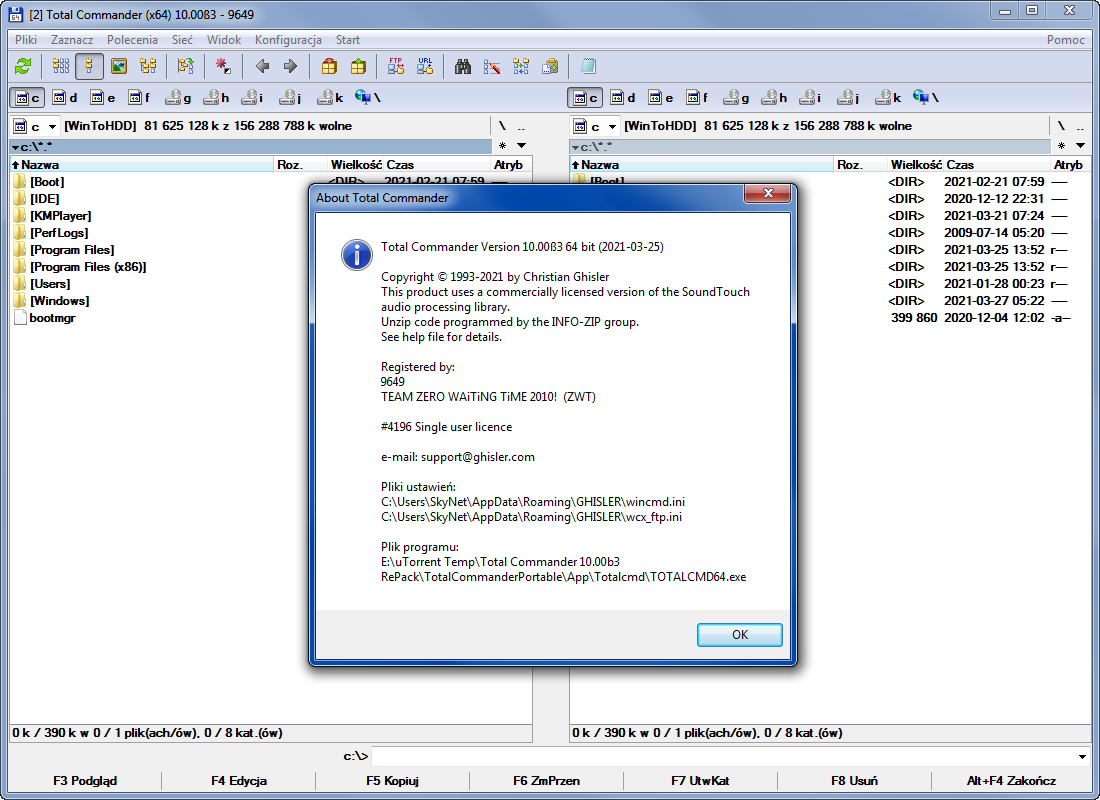1100x800 pixels.
Task: Switch to brief file-names-only view icon
Action: (61, 67)
